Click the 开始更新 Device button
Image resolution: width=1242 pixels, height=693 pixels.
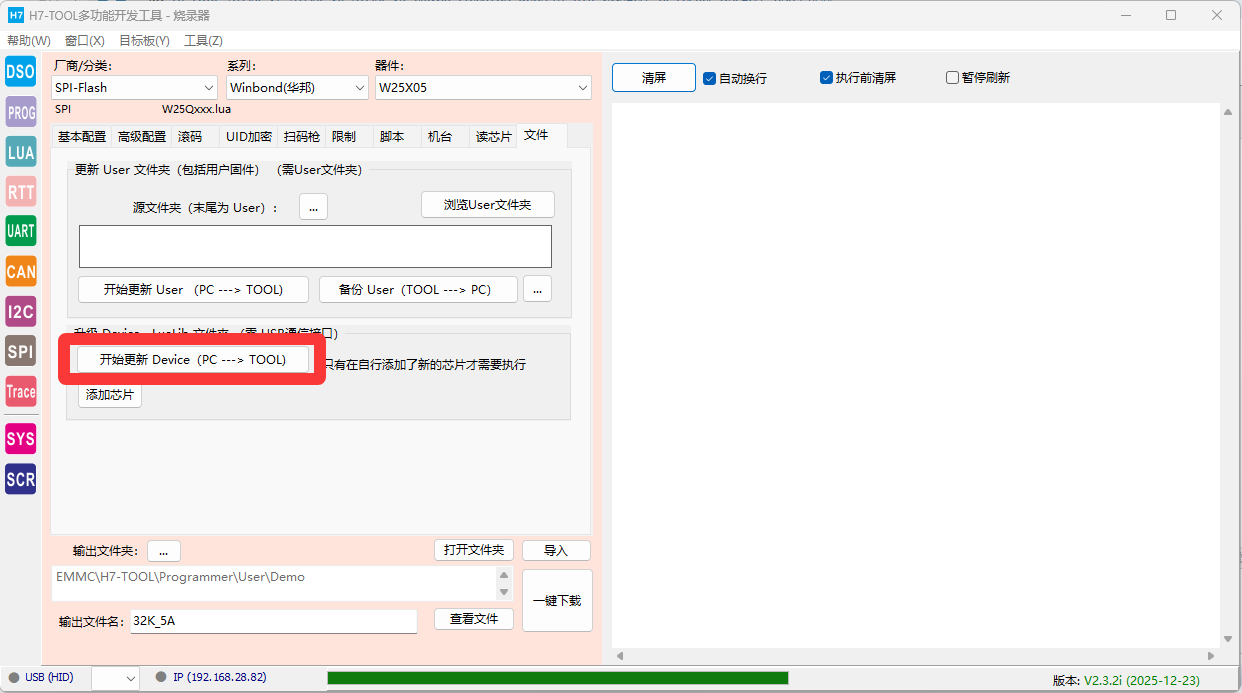coord(193,360)
